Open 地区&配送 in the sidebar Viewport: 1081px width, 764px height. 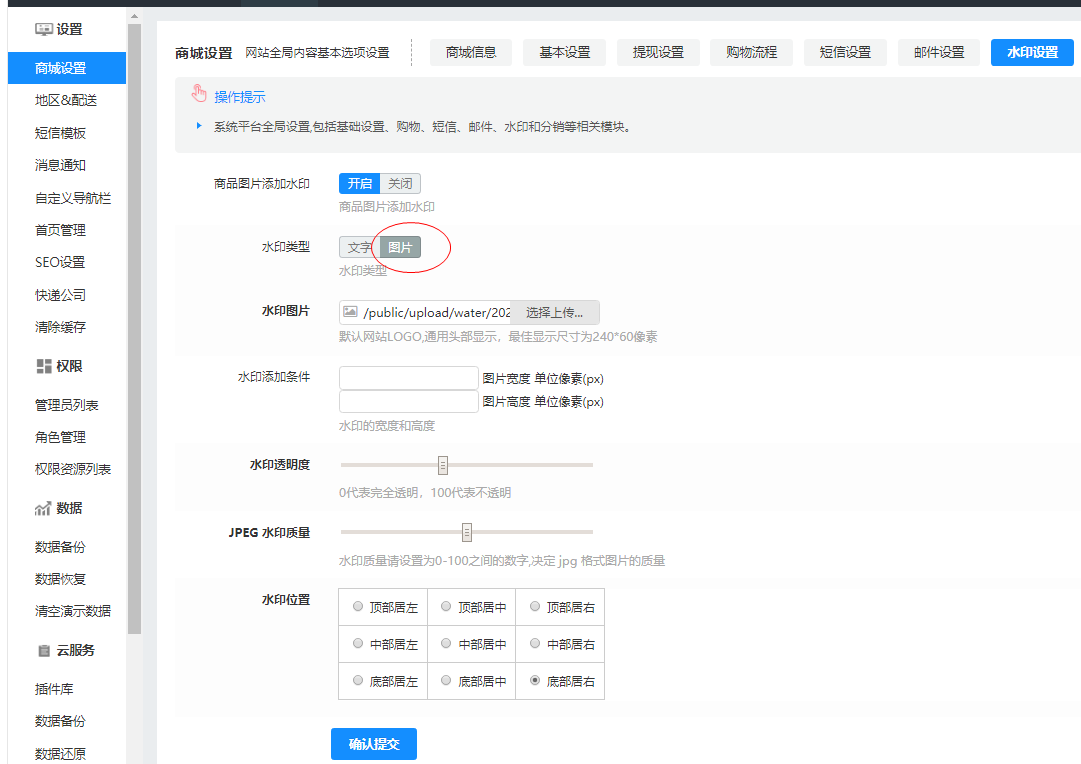pyautogui.click(x=66, y=100)
